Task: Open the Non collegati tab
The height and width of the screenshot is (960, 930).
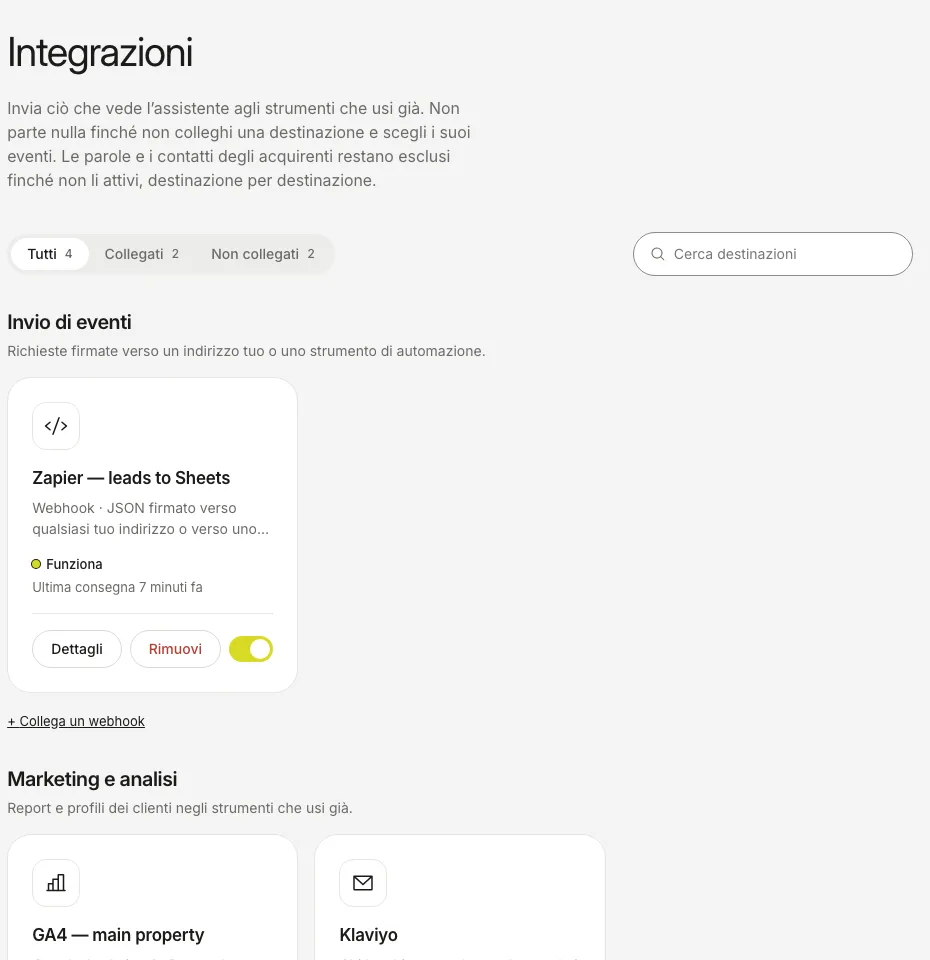Action: 263,254
